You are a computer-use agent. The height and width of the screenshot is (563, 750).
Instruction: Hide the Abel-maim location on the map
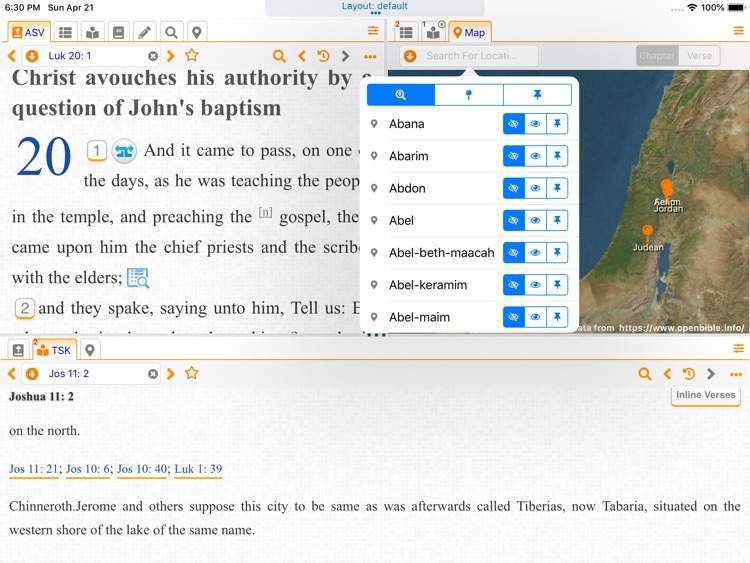pos(514,317)
